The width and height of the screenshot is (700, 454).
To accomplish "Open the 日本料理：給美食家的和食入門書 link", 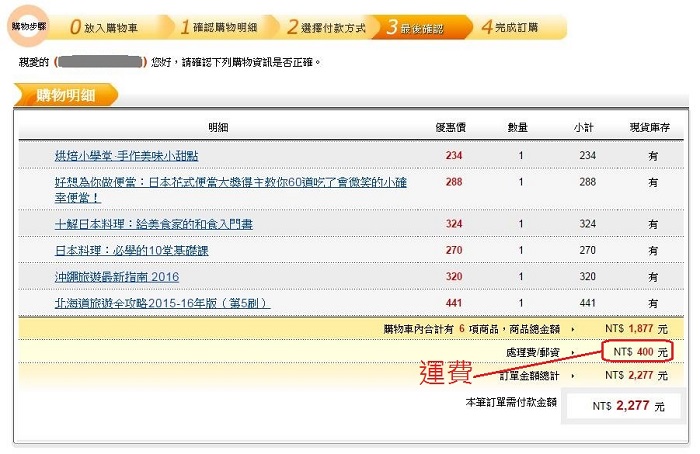I will 154,224.
